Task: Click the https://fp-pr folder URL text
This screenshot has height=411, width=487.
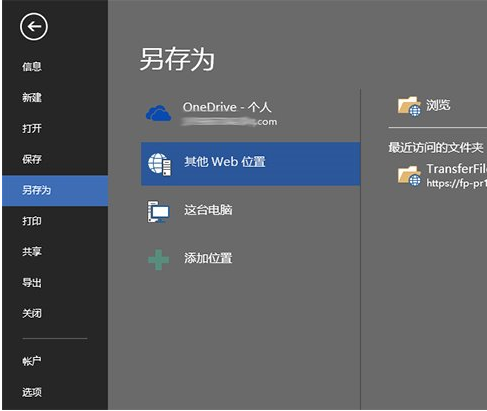Action: tap(457, 183)
